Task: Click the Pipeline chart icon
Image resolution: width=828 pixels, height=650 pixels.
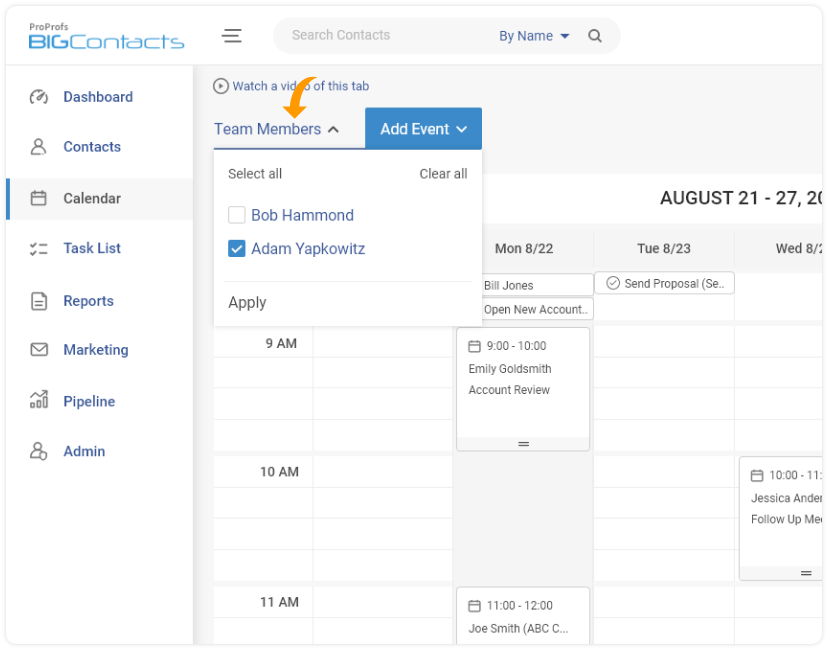Action: 39,400
